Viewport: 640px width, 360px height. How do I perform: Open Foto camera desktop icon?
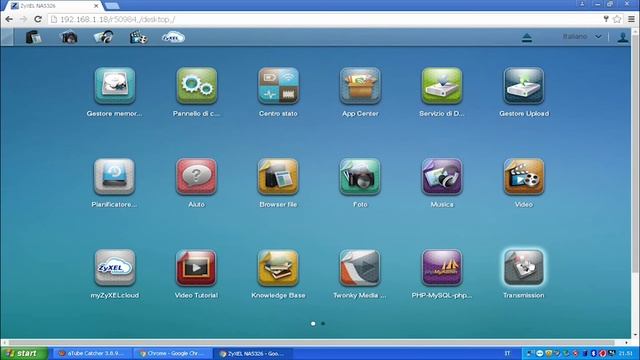(360, 177)
